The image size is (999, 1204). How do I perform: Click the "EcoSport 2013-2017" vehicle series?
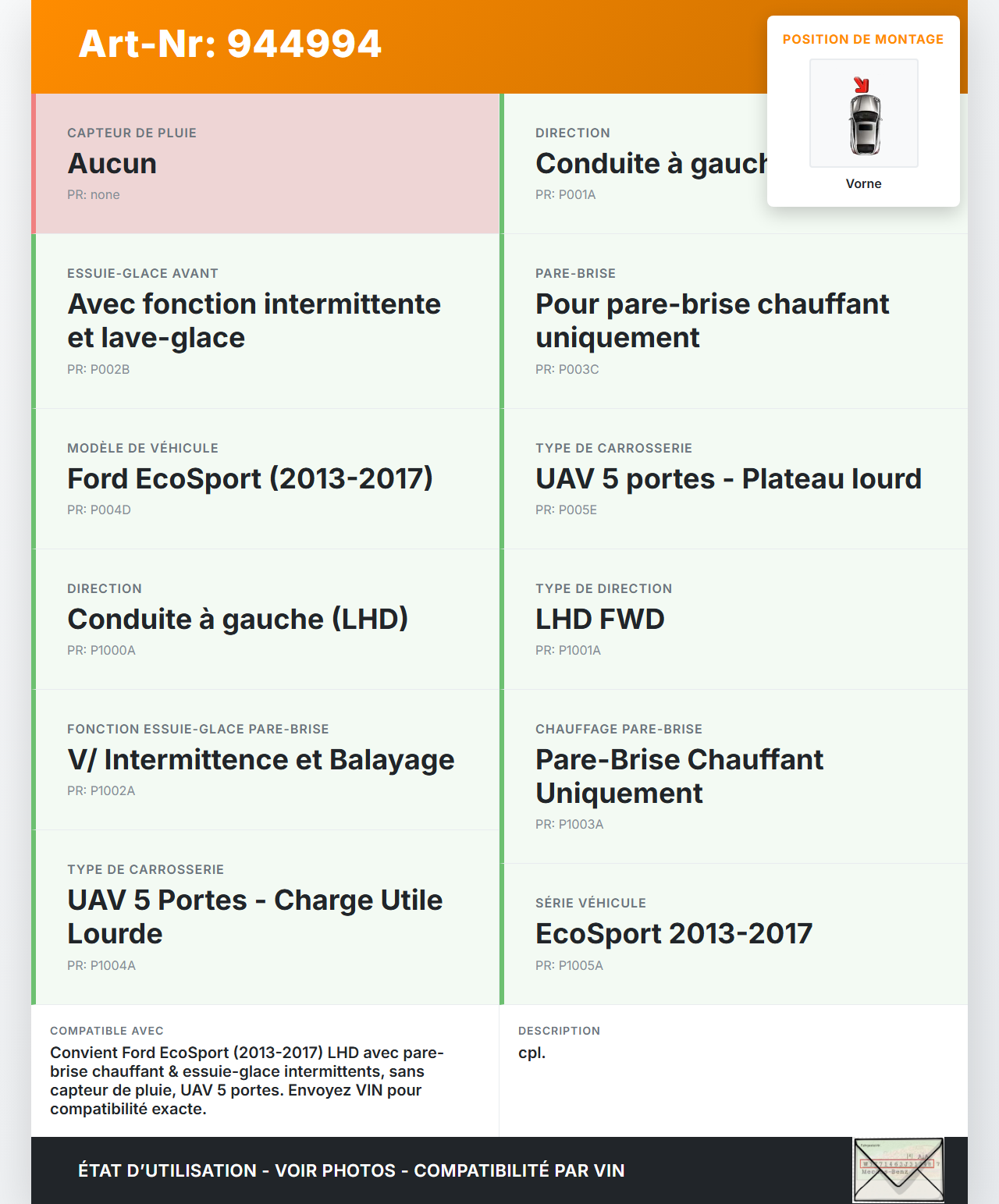pos(674,934)
